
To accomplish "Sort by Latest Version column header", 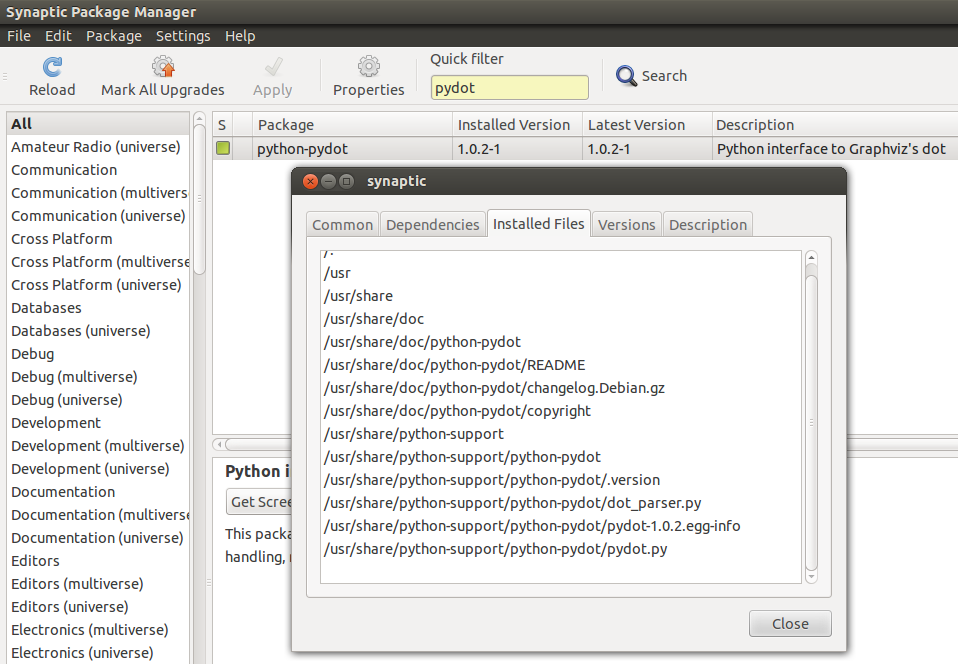I will click(647, 125).
